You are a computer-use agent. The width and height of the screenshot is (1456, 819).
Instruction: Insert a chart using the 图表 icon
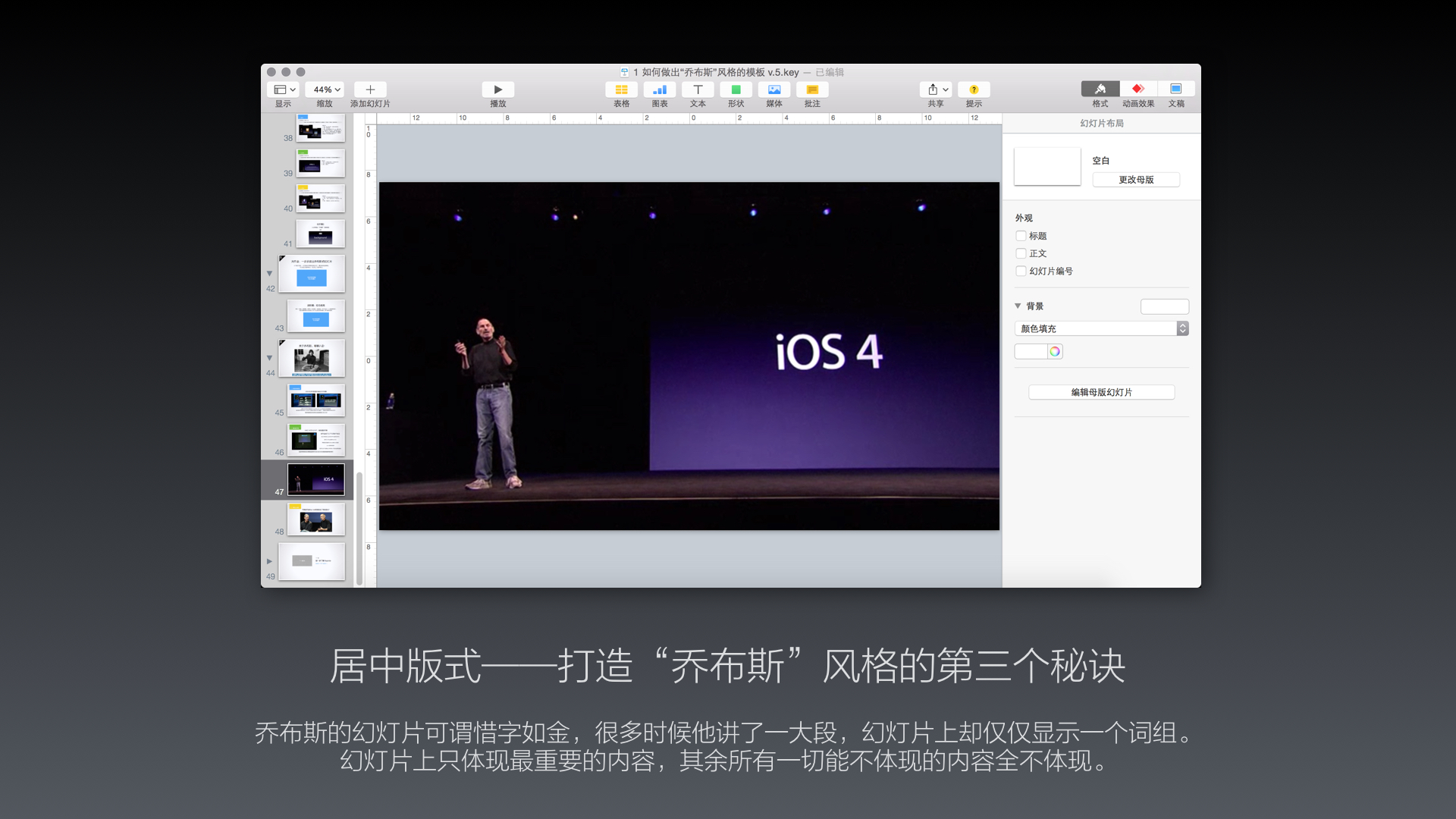[x=660, y=89]
